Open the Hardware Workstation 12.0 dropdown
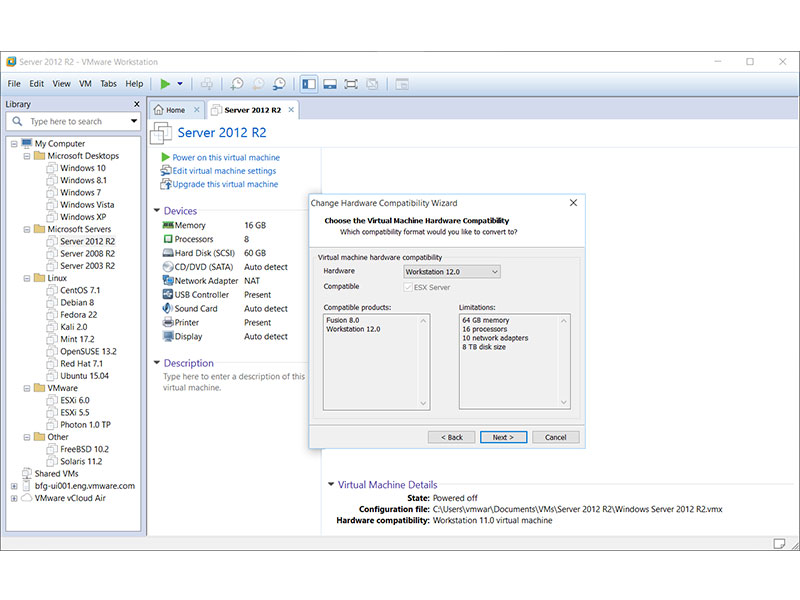 click(452, 272)
